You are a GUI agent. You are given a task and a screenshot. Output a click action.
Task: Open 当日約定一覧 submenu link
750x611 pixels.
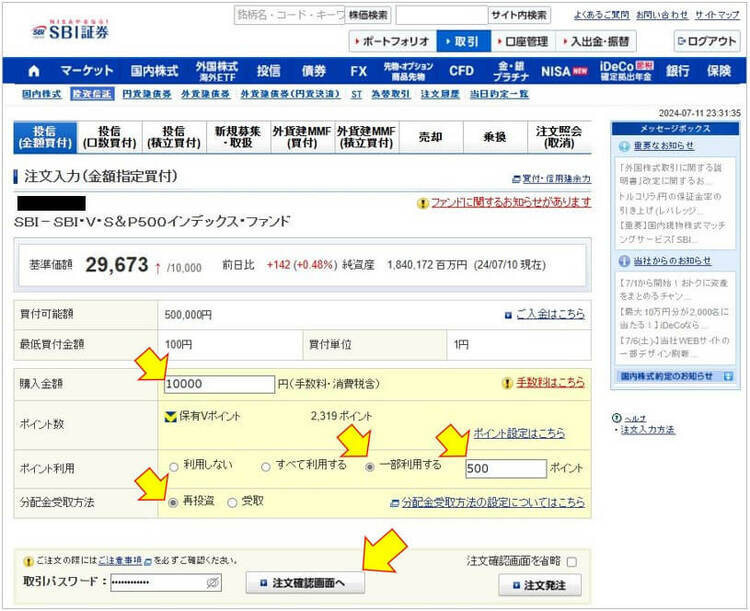click(499, 94)
